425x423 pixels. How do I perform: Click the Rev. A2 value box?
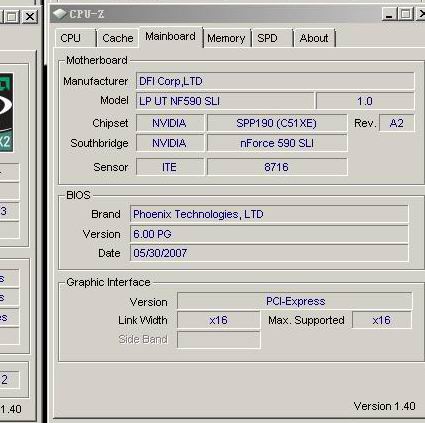(x=397, y=123)
